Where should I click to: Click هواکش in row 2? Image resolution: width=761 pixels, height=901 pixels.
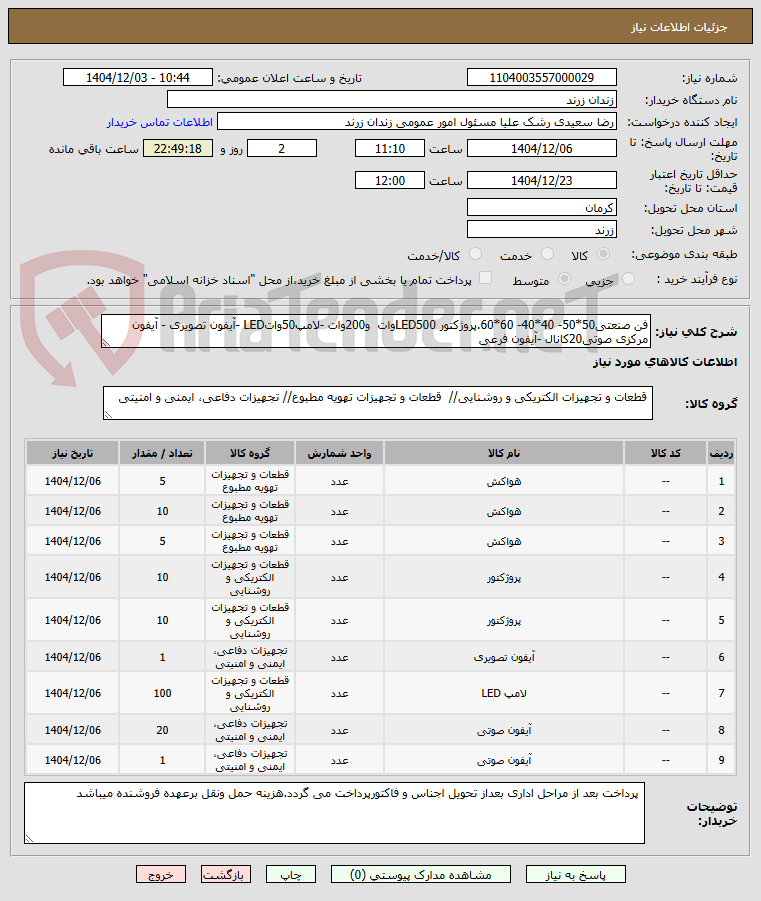(504, 511)
